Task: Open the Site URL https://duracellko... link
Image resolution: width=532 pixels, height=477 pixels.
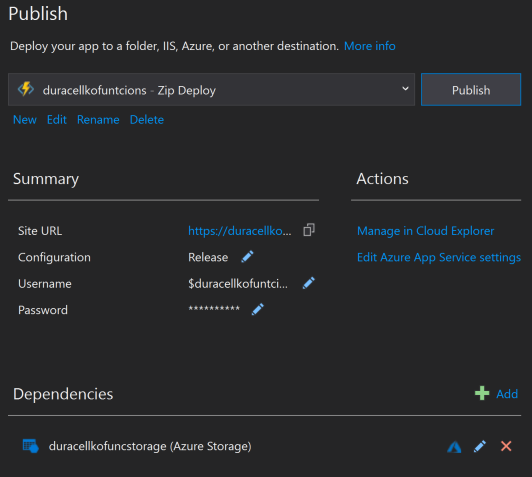Action: coord(240,231)
